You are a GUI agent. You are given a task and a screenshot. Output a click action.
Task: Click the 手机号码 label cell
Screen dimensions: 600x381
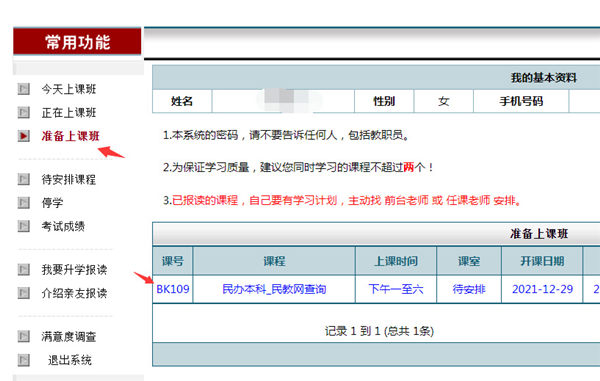521,101
